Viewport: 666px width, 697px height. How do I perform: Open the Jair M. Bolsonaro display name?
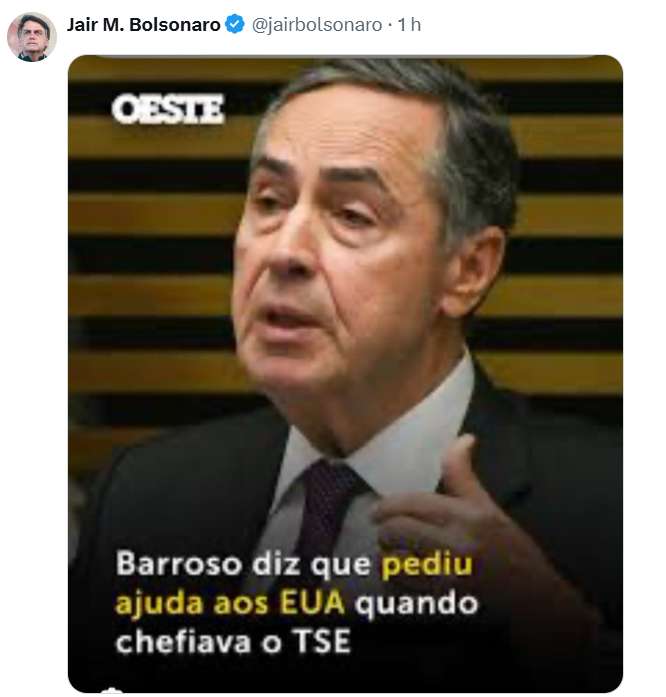(143, 25)
